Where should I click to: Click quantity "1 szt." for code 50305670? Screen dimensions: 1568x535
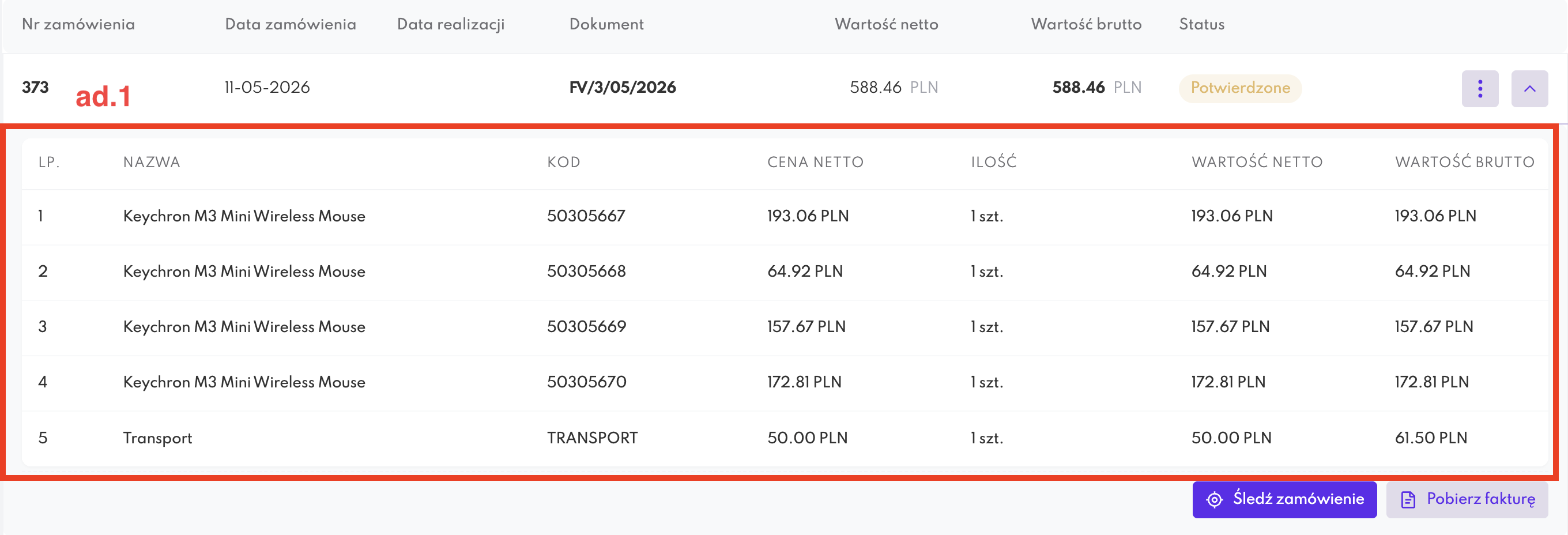coord(987,382)
